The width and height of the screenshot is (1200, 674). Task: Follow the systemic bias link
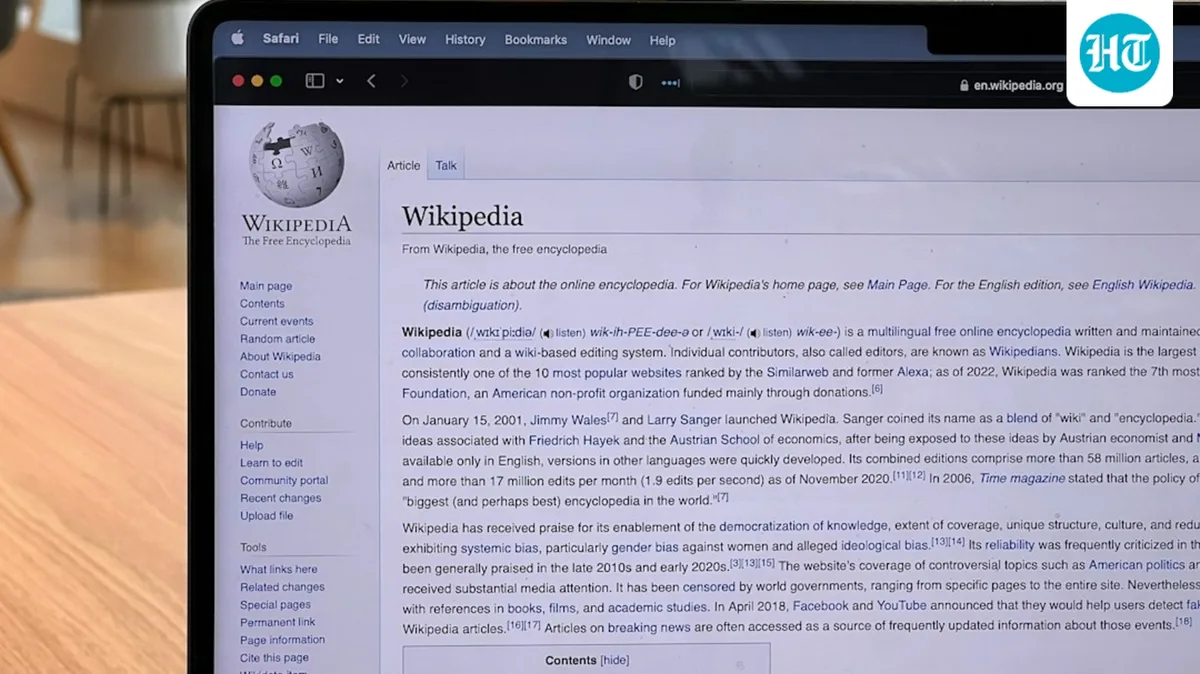coord(499,547)
